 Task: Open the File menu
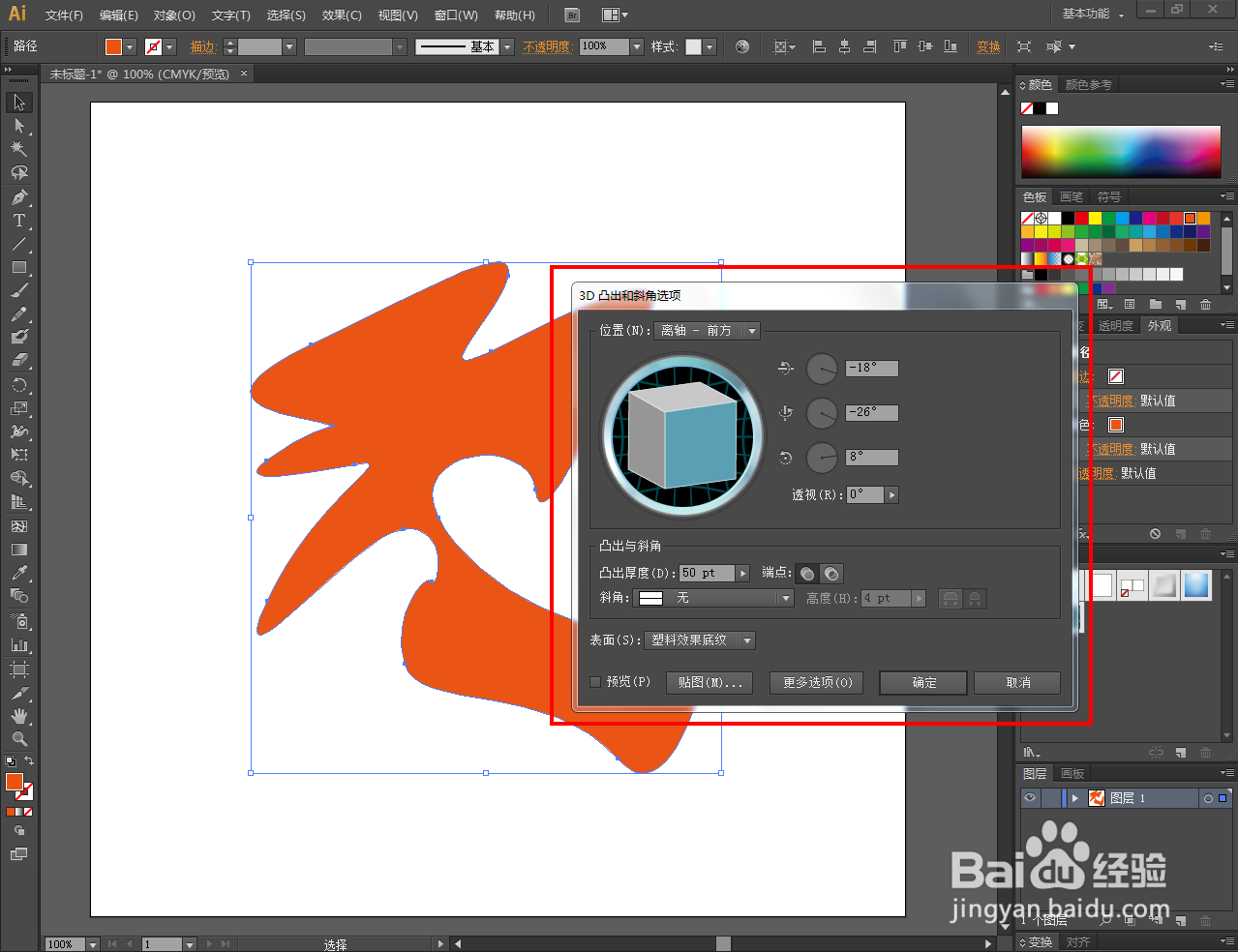tap(64, 15)
